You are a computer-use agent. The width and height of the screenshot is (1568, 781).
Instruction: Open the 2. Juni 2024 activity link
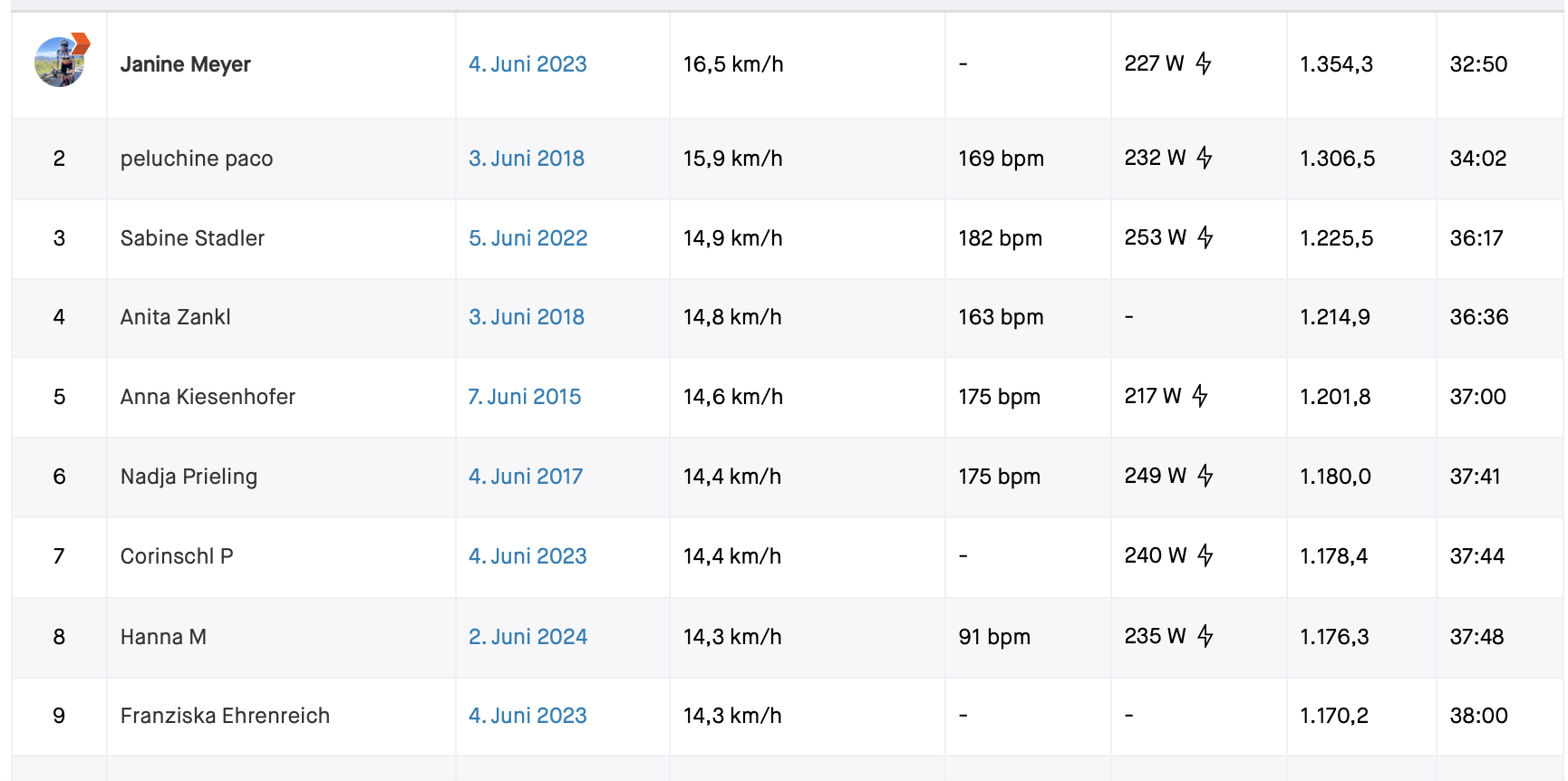tap(528, 637)
